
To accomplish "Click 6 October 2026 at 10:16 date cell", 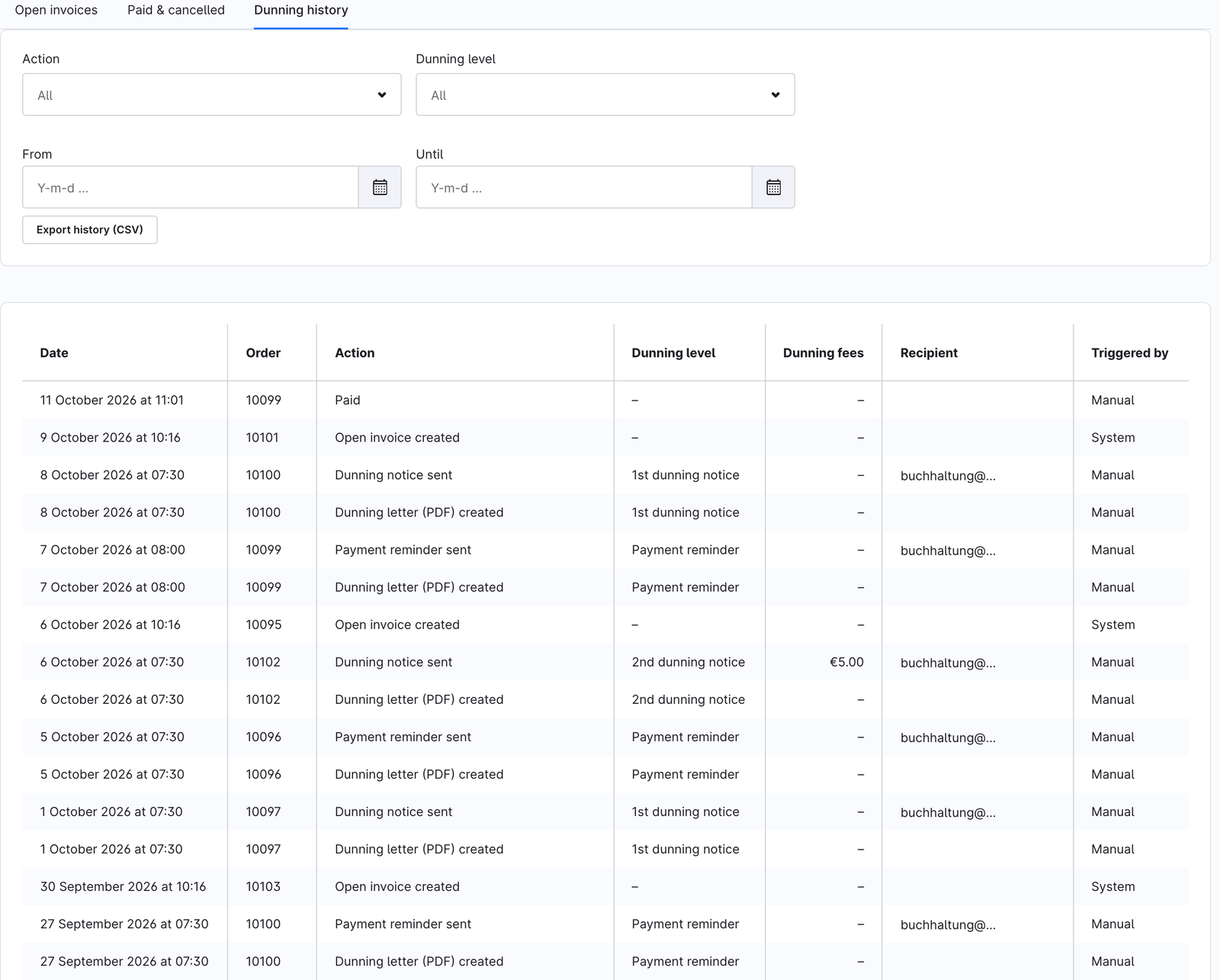I will [x=111, y=625].
